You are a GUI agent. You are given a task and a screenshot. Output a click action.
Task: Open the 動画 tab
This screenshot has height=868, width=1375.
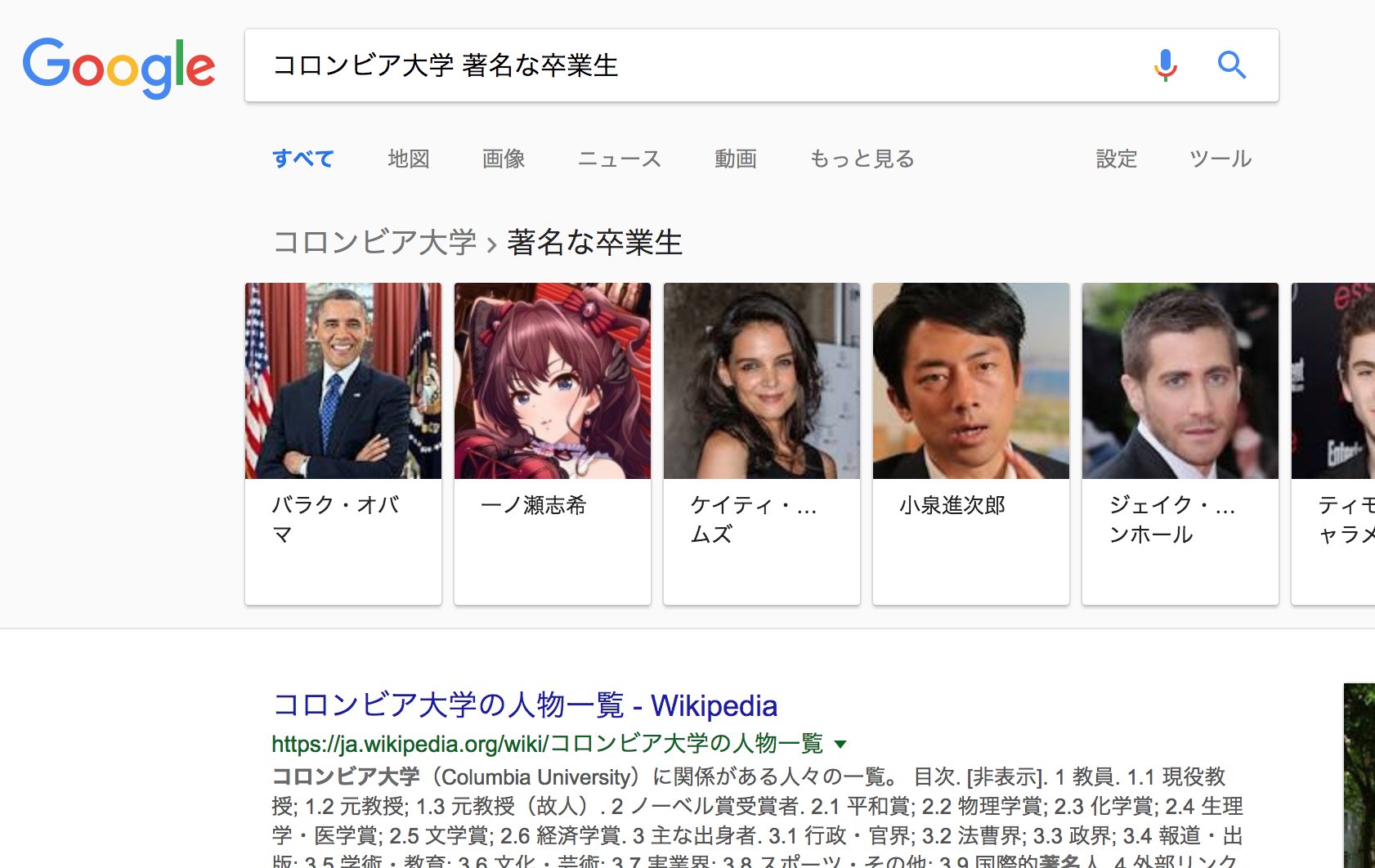point(736,159)
